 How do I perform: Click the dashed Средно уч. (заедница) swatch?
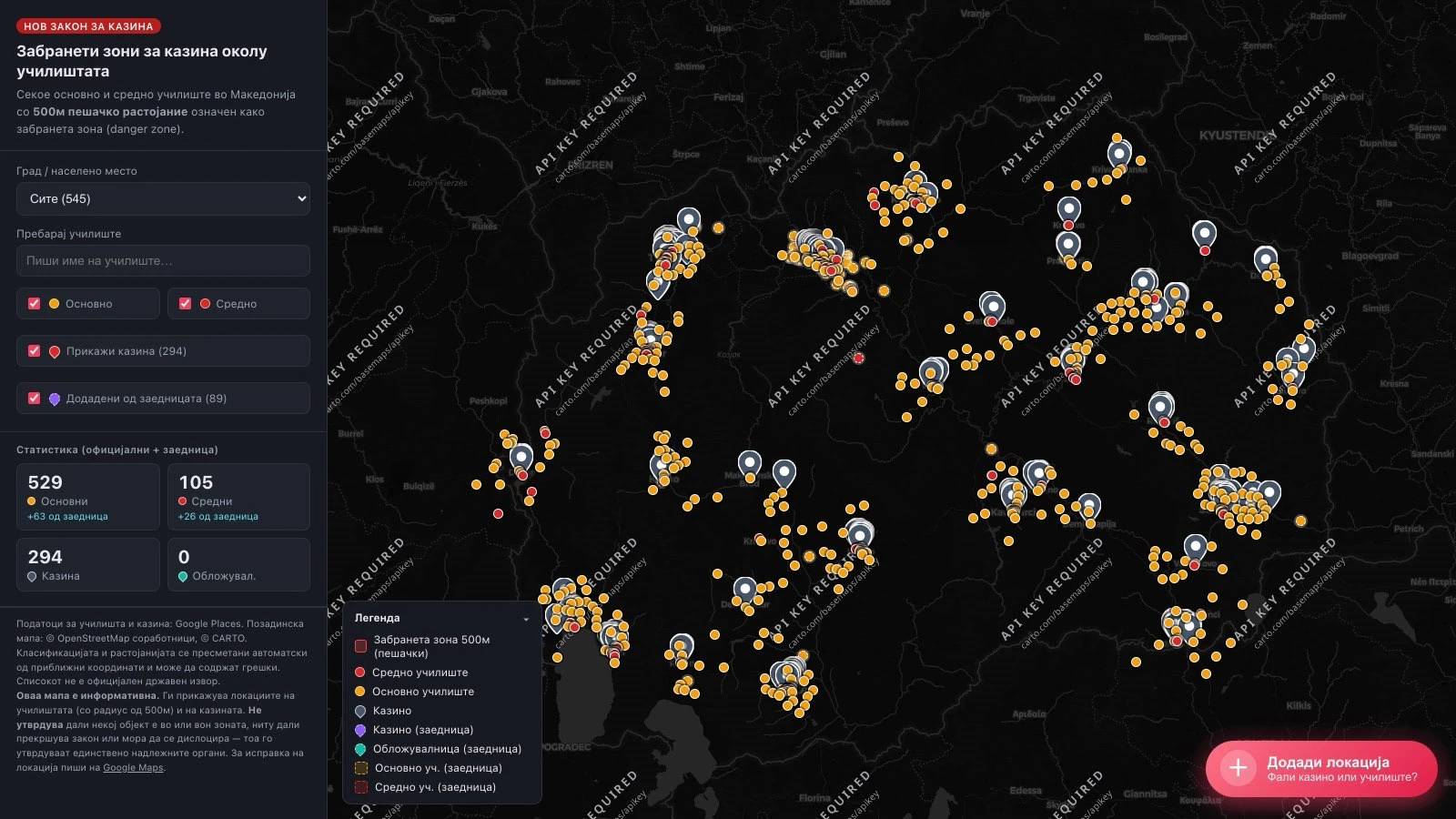click(360, 787)
